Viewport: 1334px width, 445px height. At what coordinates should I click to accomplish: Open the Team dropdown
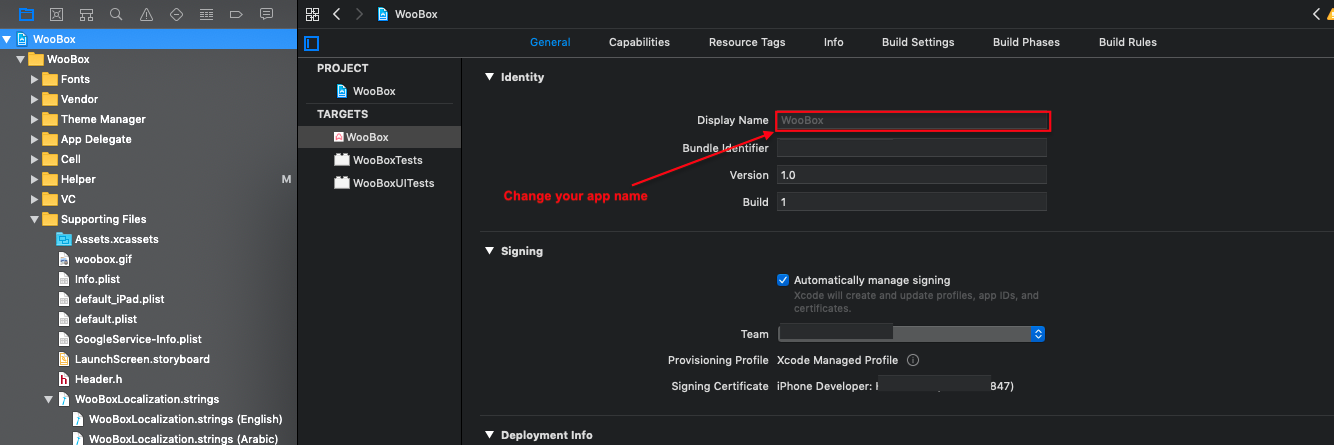[911, 334]
